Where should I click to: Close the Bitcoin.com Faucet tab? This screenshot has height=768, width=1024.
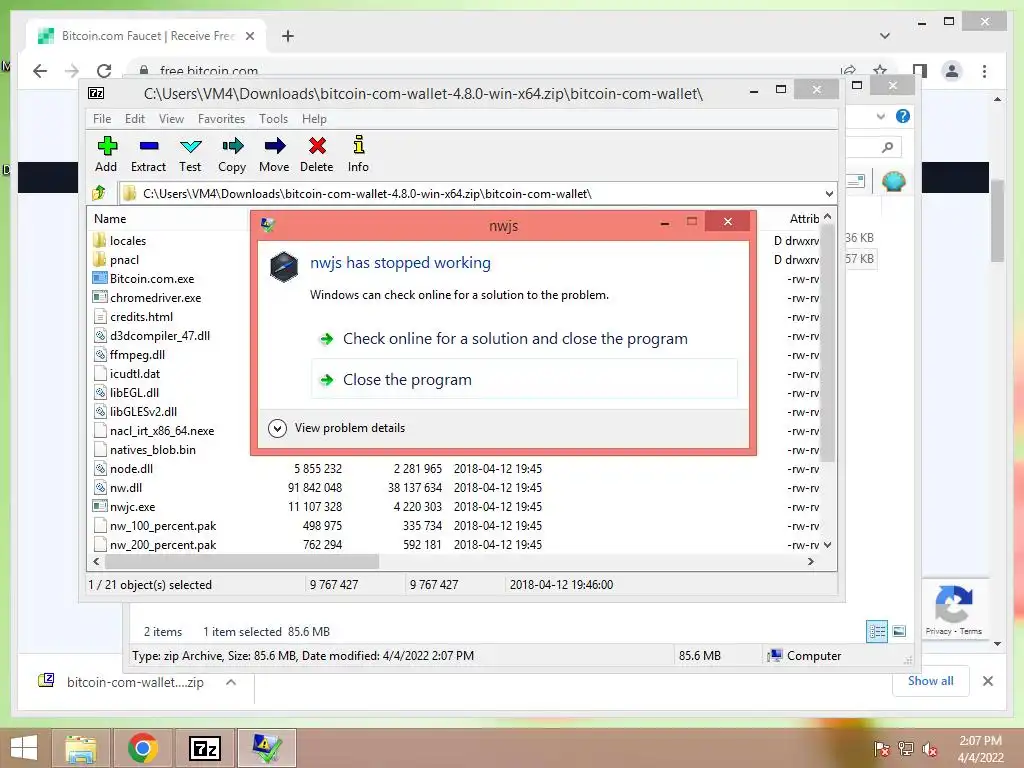[249, 36]
